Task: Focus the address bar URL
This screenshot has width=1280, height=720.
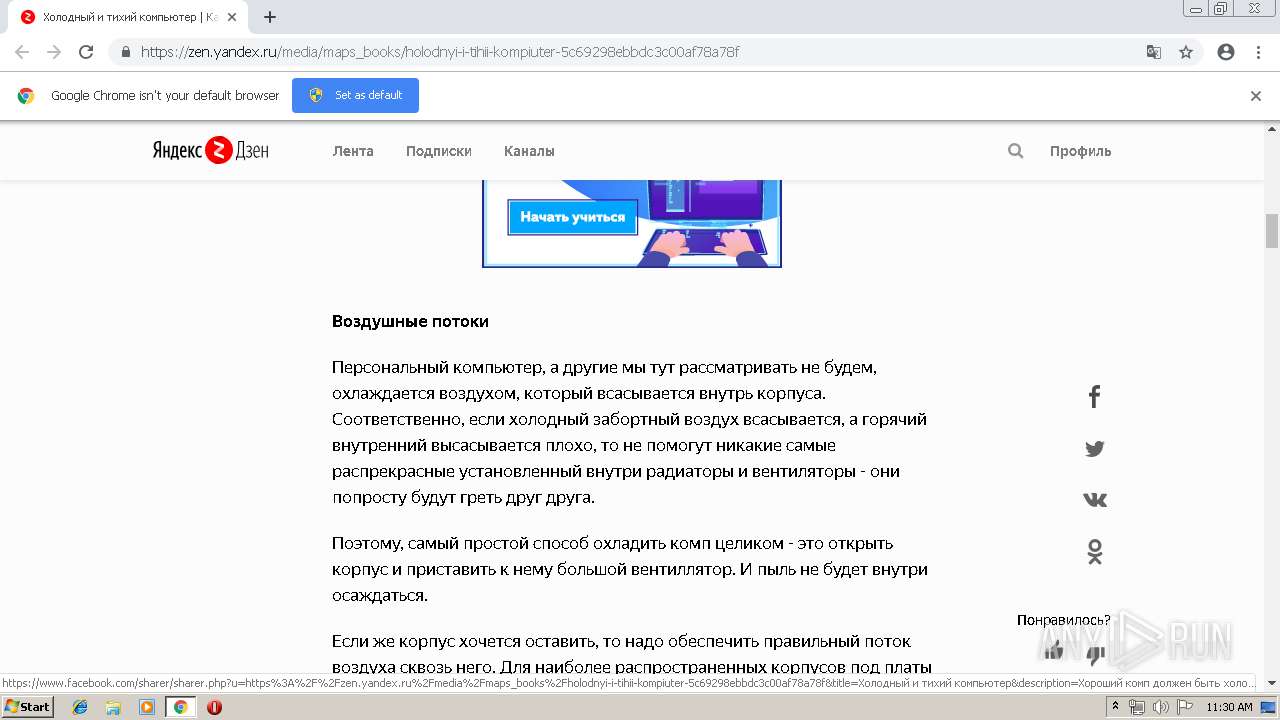Action: click(440, 52)
